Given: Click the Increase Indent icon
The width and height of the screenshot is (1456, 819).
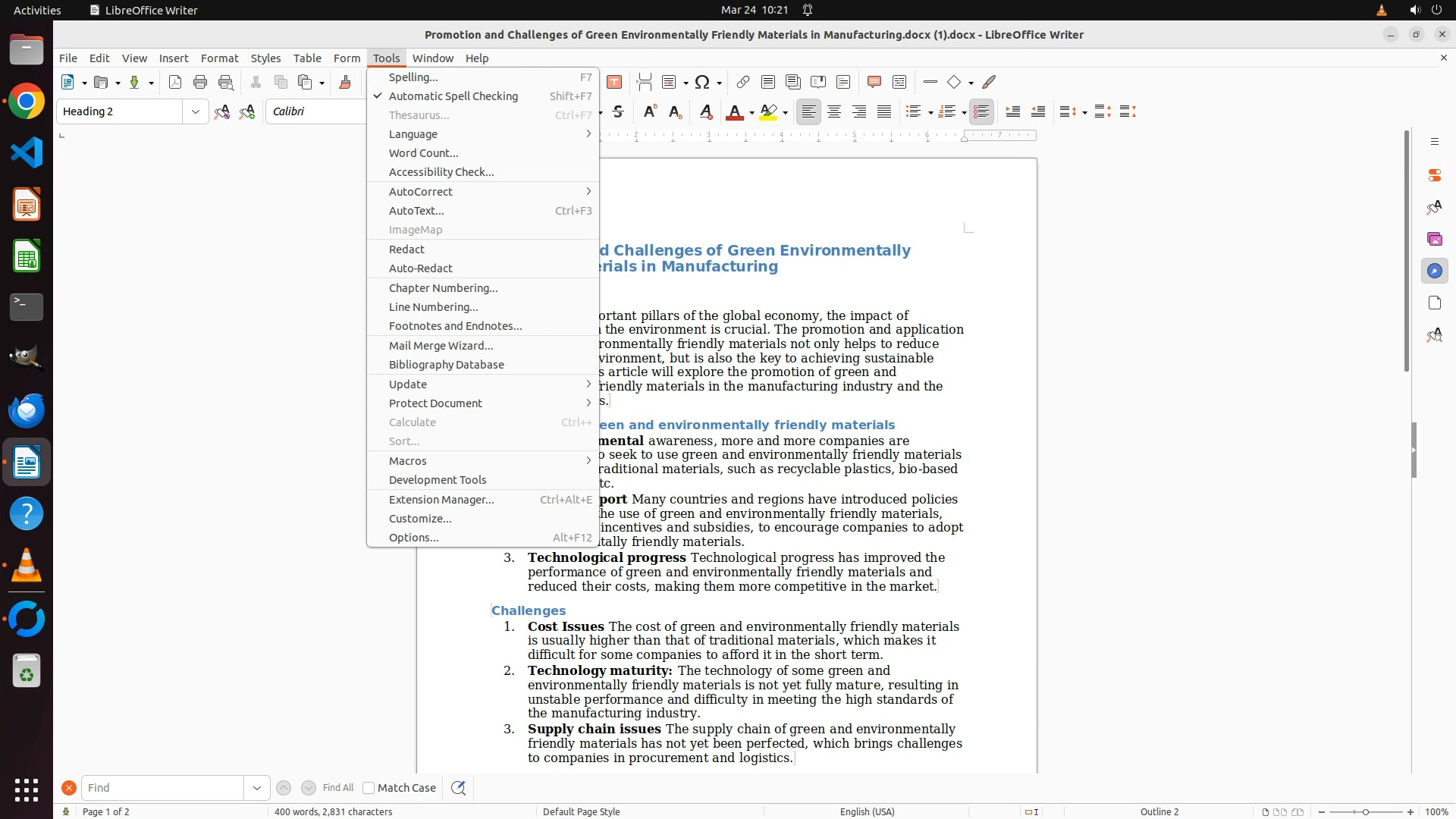Looking at the screenshot, I should (x=1012, y=111).
